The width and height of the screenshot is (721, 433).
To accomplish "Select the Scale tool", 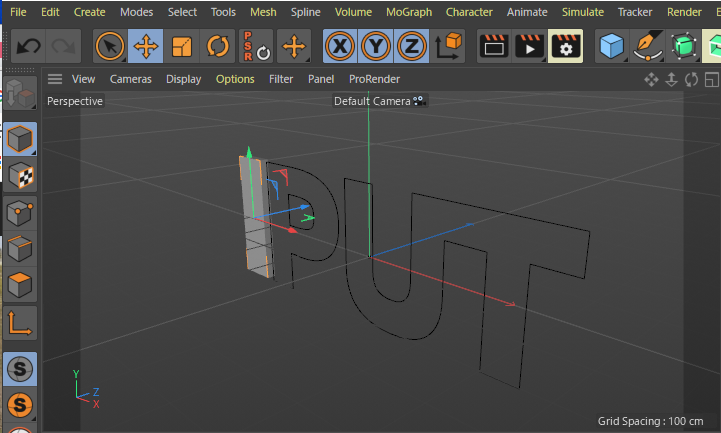I will tap(182, 46).
